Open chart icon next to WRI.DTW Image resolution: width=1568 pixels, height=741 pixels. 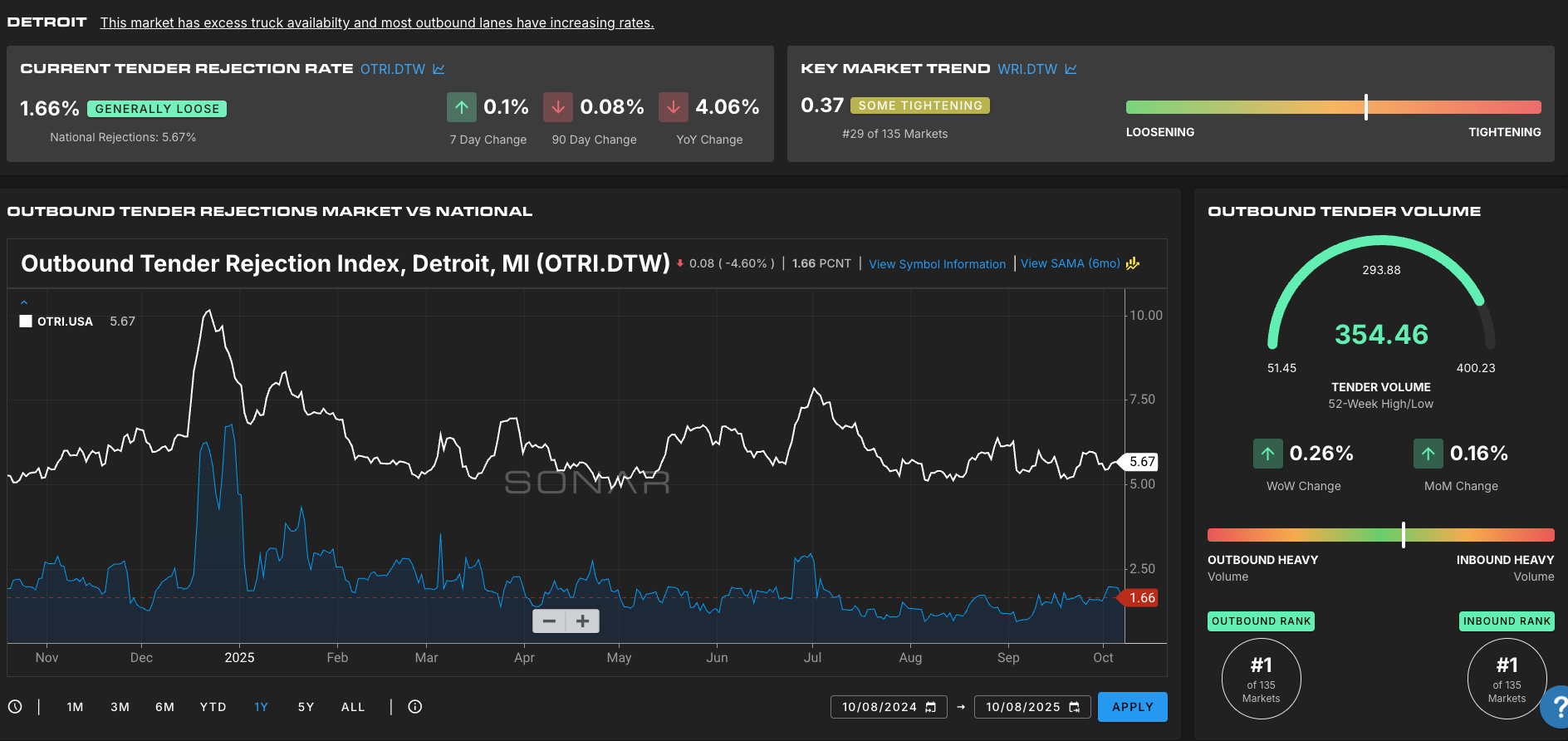[x=1071, y=69]
